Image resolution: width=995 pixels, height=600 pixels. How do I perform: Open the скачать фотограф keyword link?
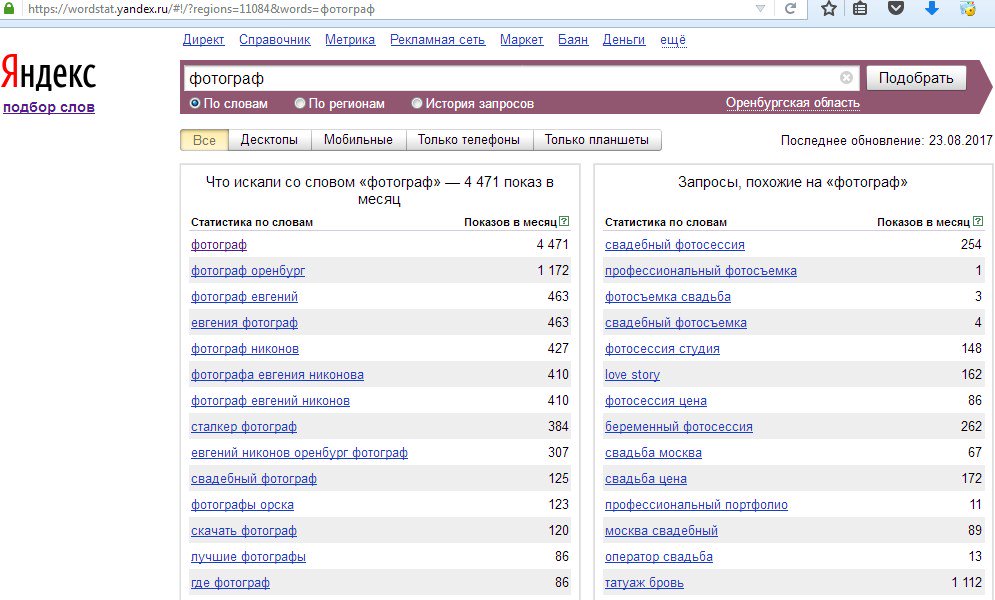[x=244, y=531]
